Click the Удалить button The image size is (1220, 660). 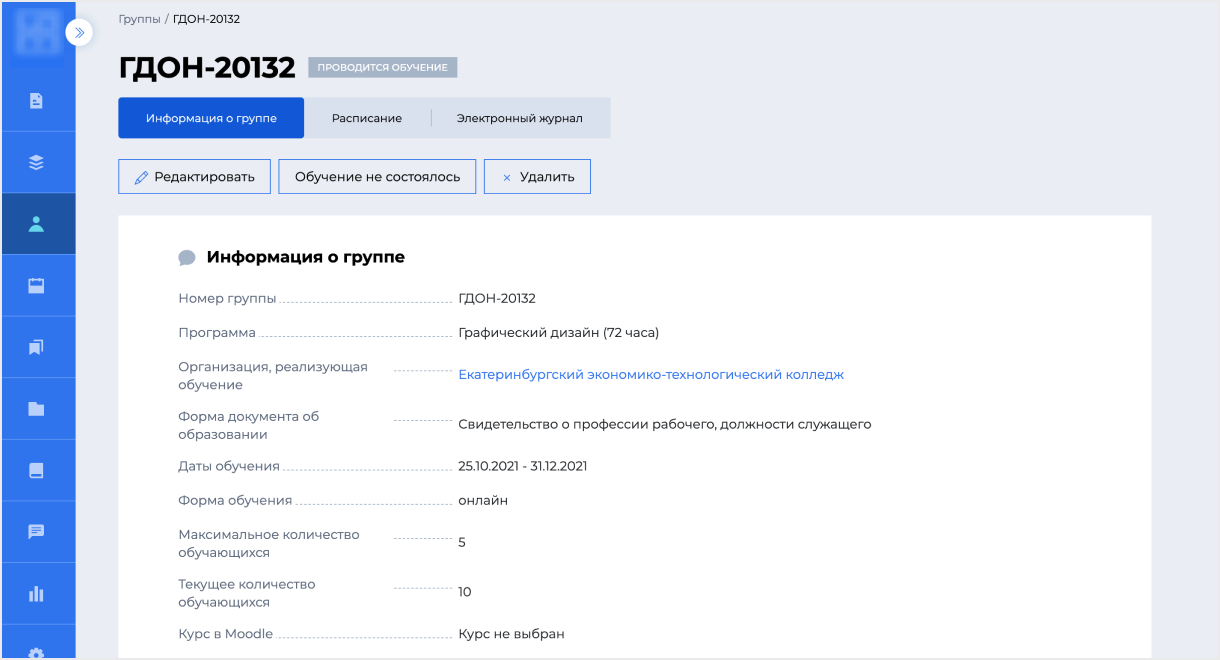(537, 177)
